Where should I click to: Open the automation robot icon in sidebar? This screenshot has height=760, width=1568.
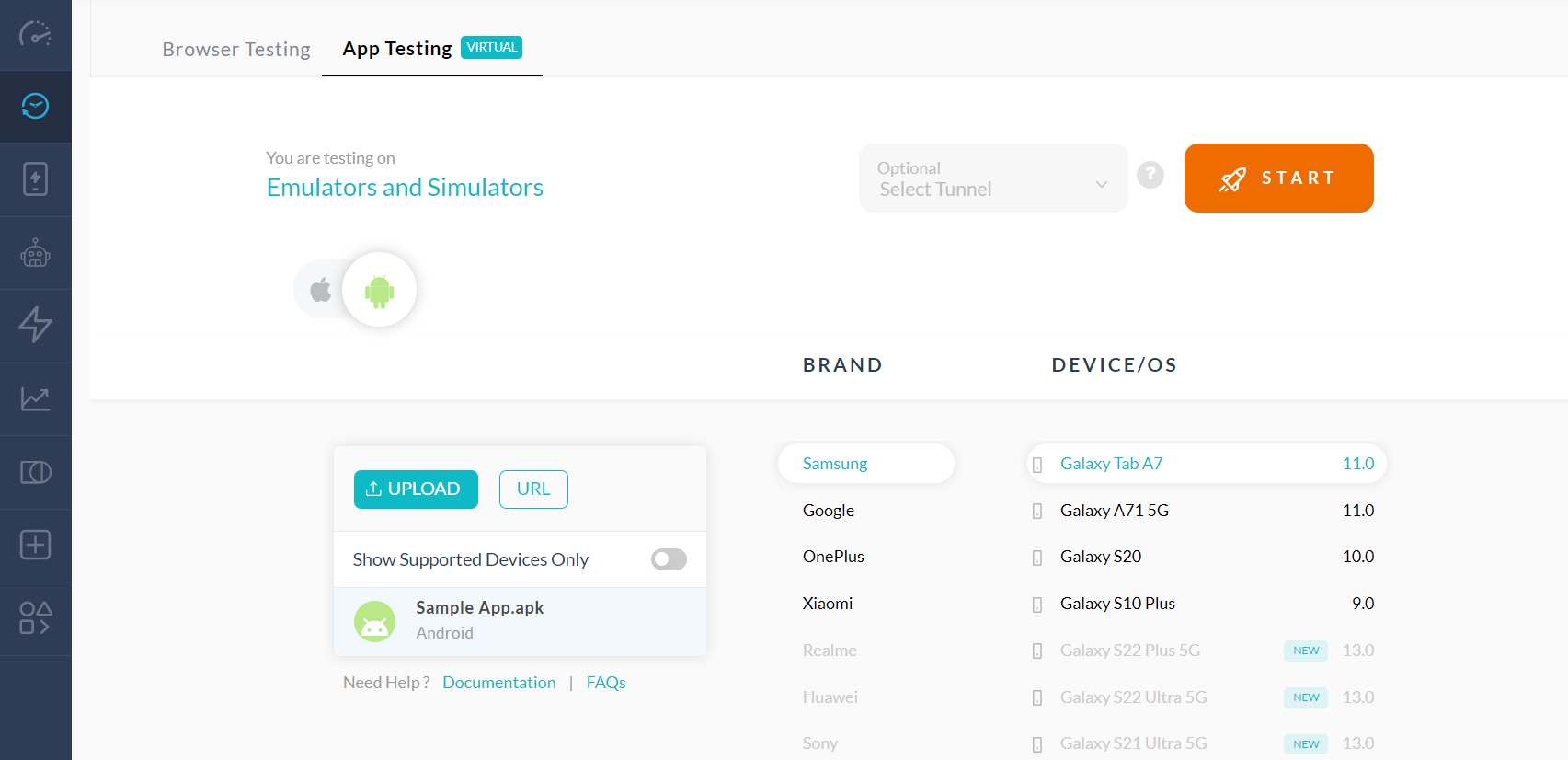tap(35, 253)
